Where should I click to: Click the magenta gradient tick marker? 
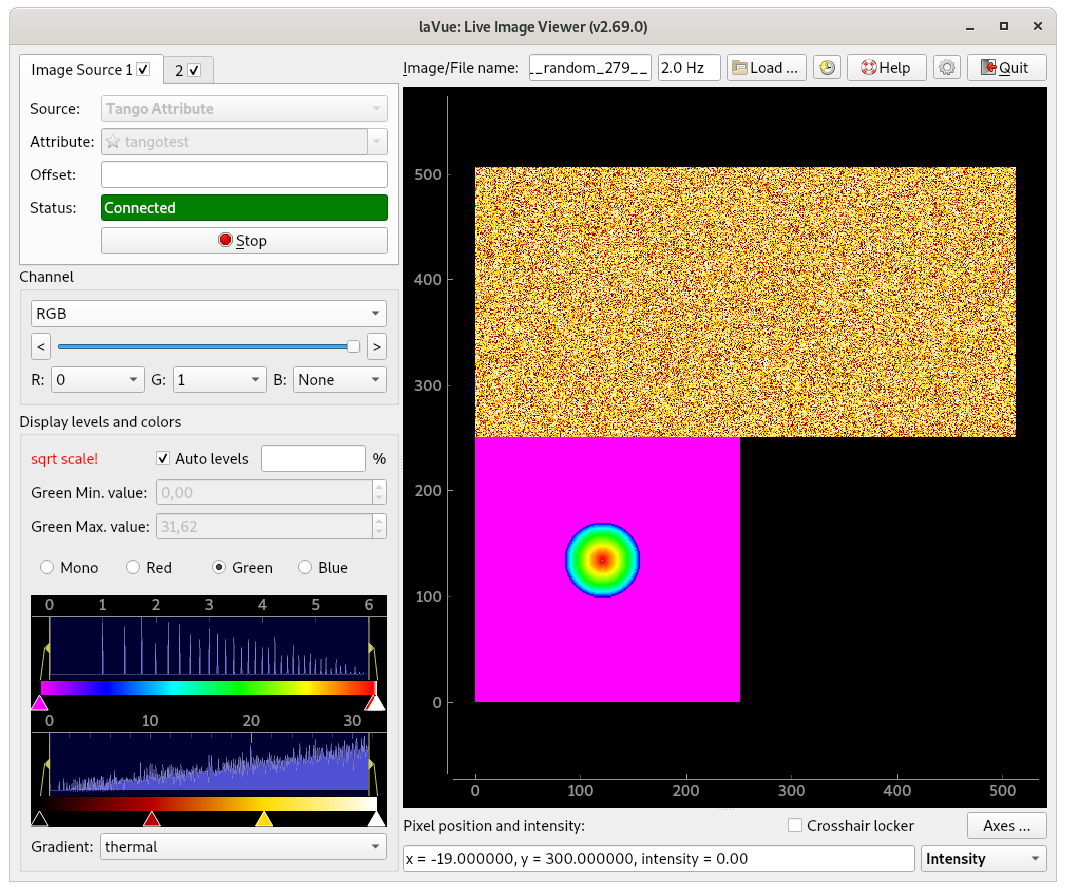click(39, 703)
